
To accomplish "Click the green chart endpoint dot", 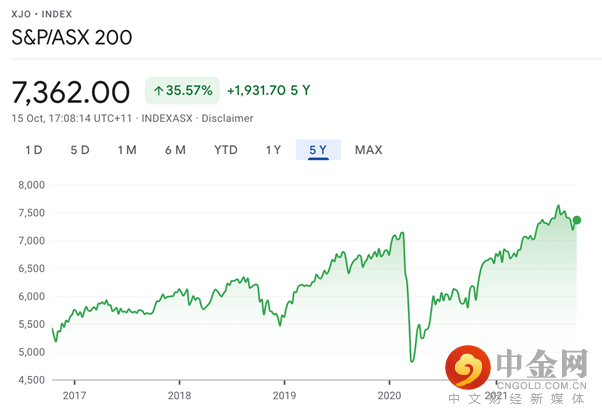I will (x=577, y=220).
